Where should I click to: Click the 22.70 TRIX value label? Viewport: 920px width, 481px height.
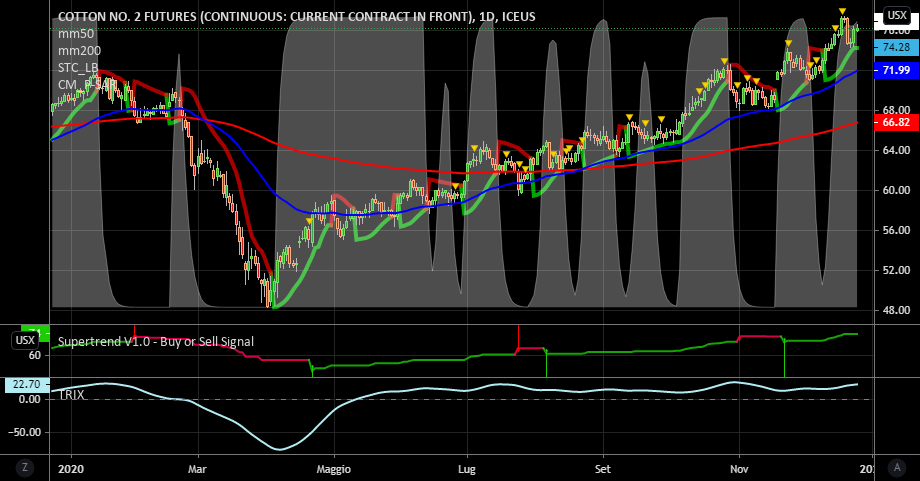[24, 384]
